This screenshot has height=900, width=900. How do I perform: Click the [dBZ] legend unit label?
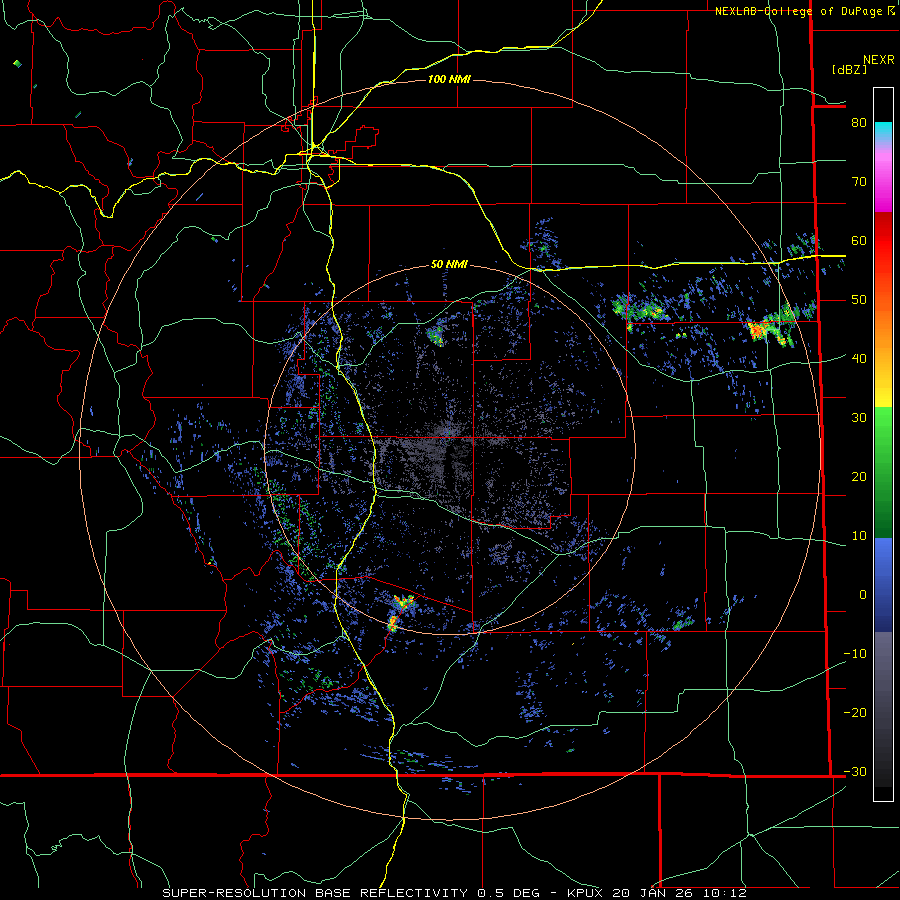coord(849,70)
